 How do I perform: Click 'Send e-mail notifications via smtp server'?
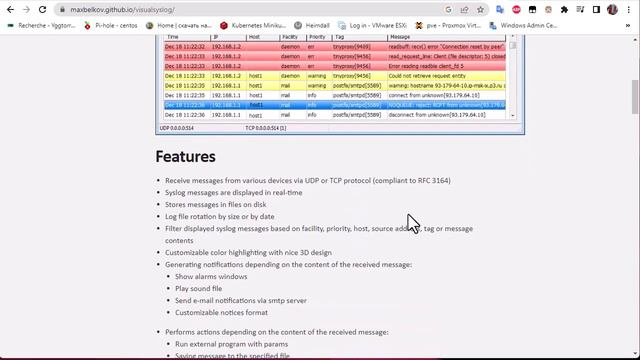241,300
